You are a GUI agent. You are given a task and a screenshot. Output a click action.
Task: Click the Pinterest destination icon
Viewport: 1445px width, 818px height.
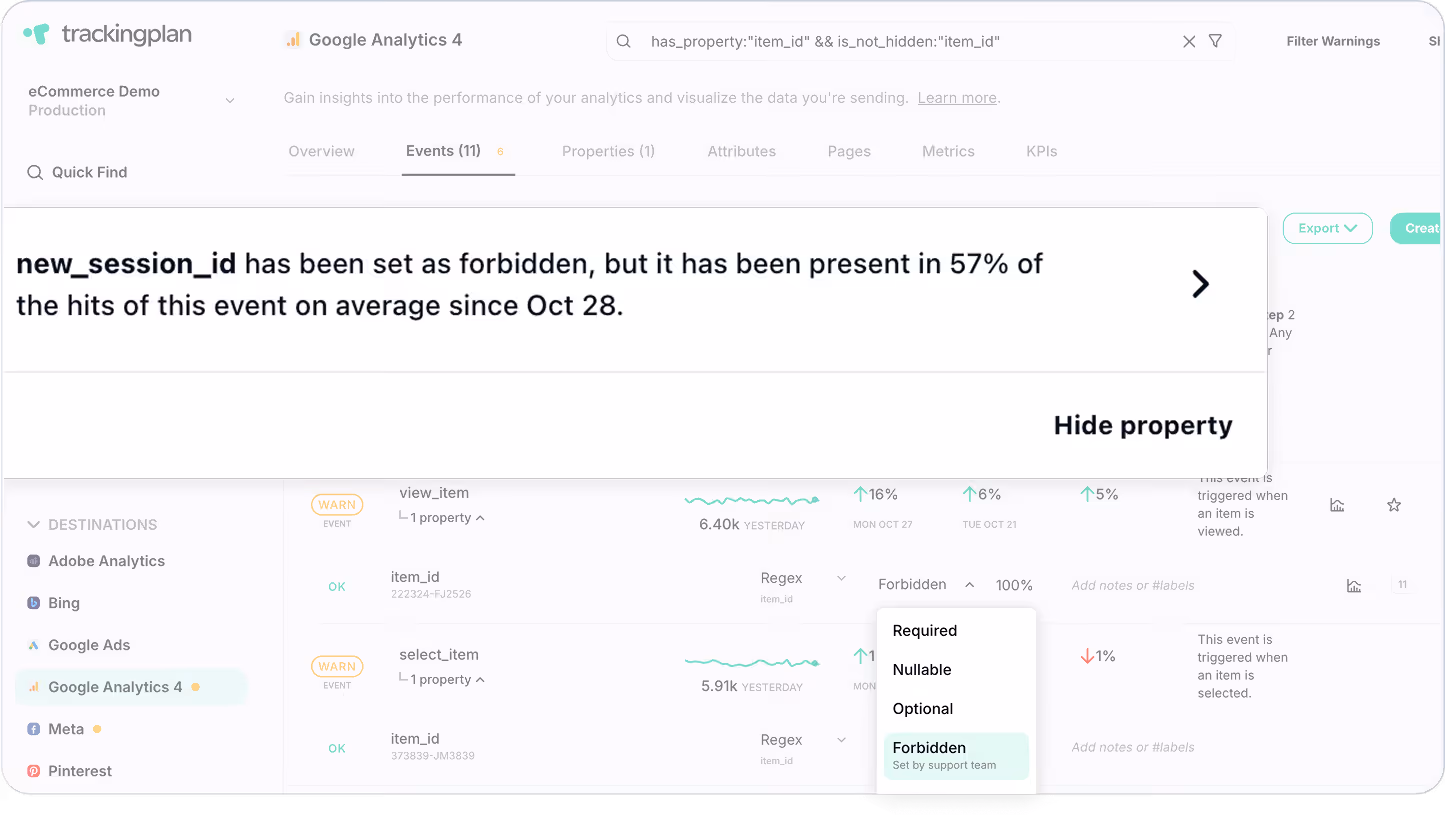(x=34, y=771)
